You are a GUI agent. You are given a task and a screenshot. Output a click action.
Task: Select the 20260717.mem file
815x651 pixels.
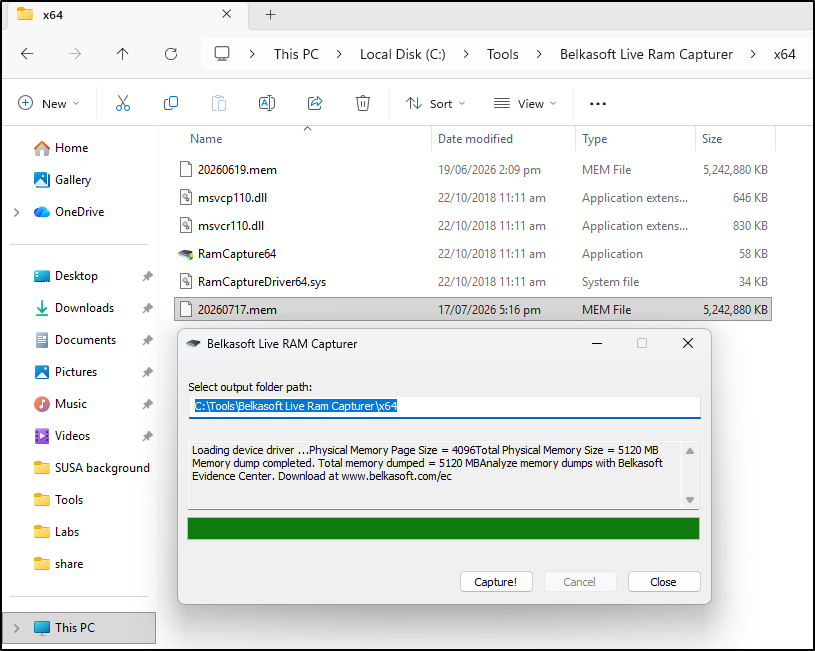click(472, 309)
